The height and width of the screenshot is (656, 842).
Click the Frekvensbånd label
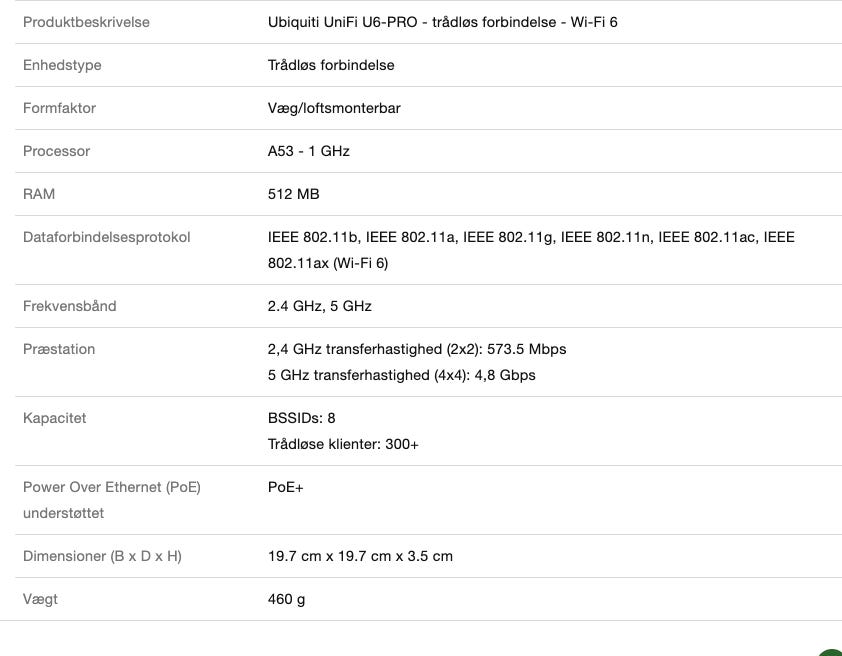(x=69, y=306)
